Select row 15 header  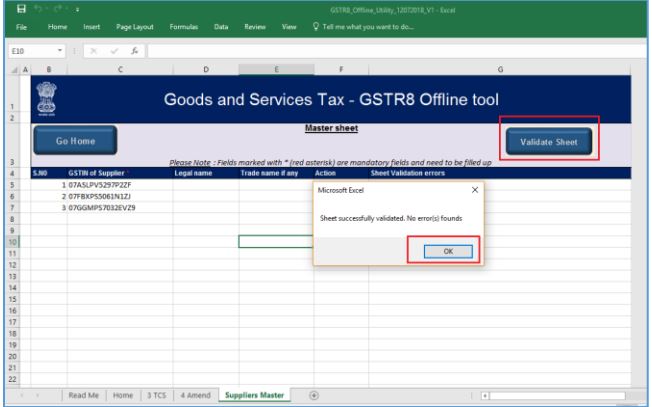click(x=12, y=299)
